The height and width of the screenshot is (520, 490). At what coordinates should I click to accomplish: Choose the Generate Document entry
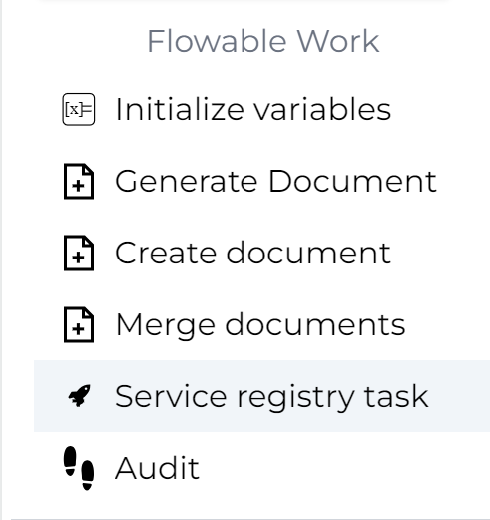pos(262,181)
